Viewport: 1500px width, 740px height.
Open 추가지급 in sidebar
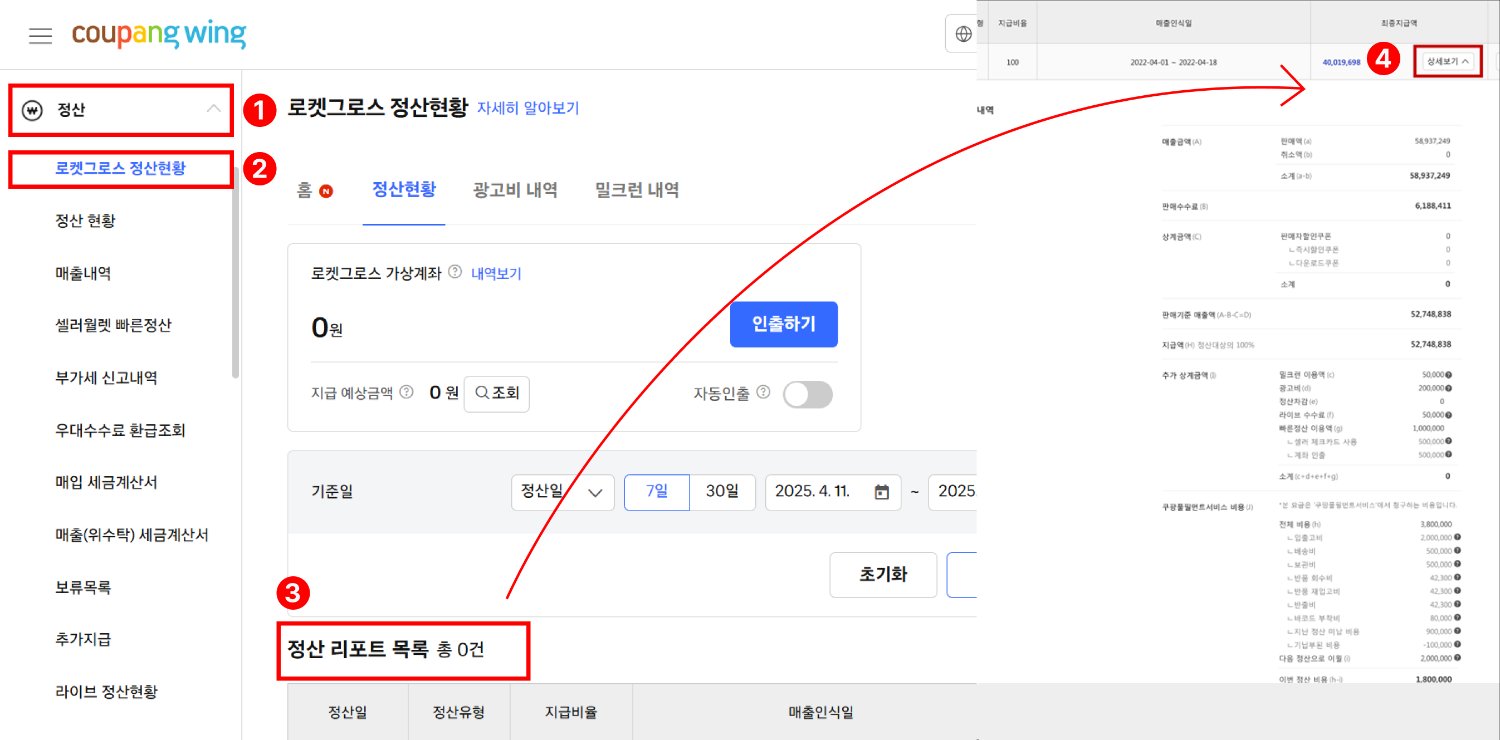[83, 639]
